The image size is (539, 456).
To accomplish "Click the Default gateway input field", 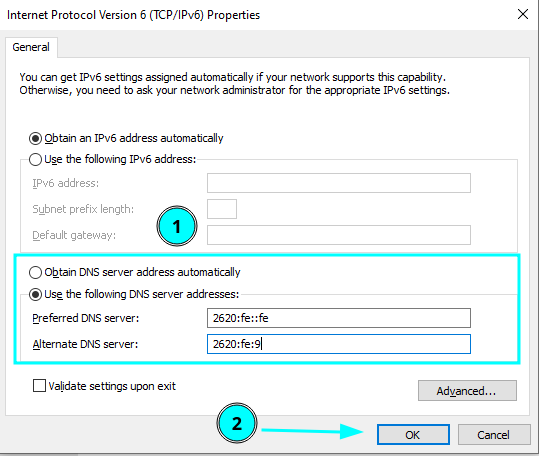I will [339, 235].
